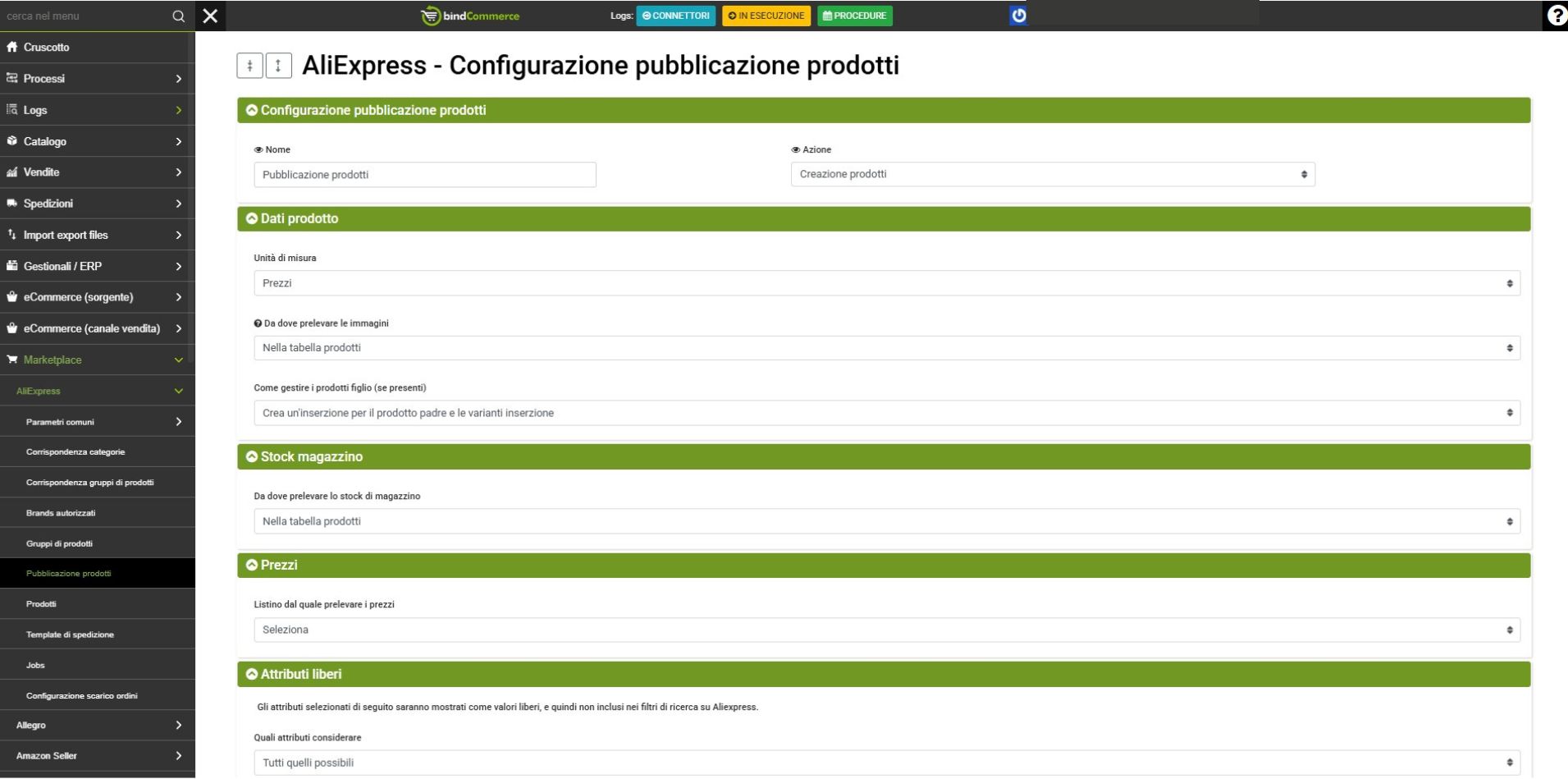Click the search magnifier icon in menu

(178, 16)
